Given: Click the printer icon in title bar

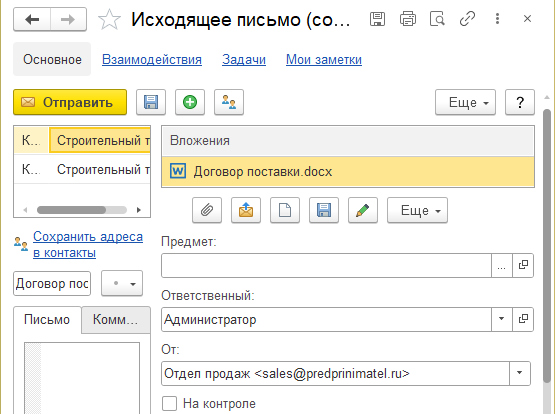Looking at the screenshot, I should coord(408,19).
